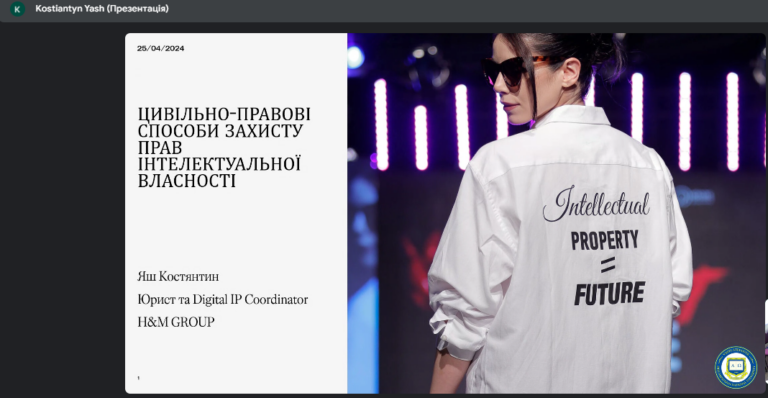The width and height of the screenshot is (768, 398).
Task: Select the author name 'Яш Костянтин'
Action: [x=178, y=277]
